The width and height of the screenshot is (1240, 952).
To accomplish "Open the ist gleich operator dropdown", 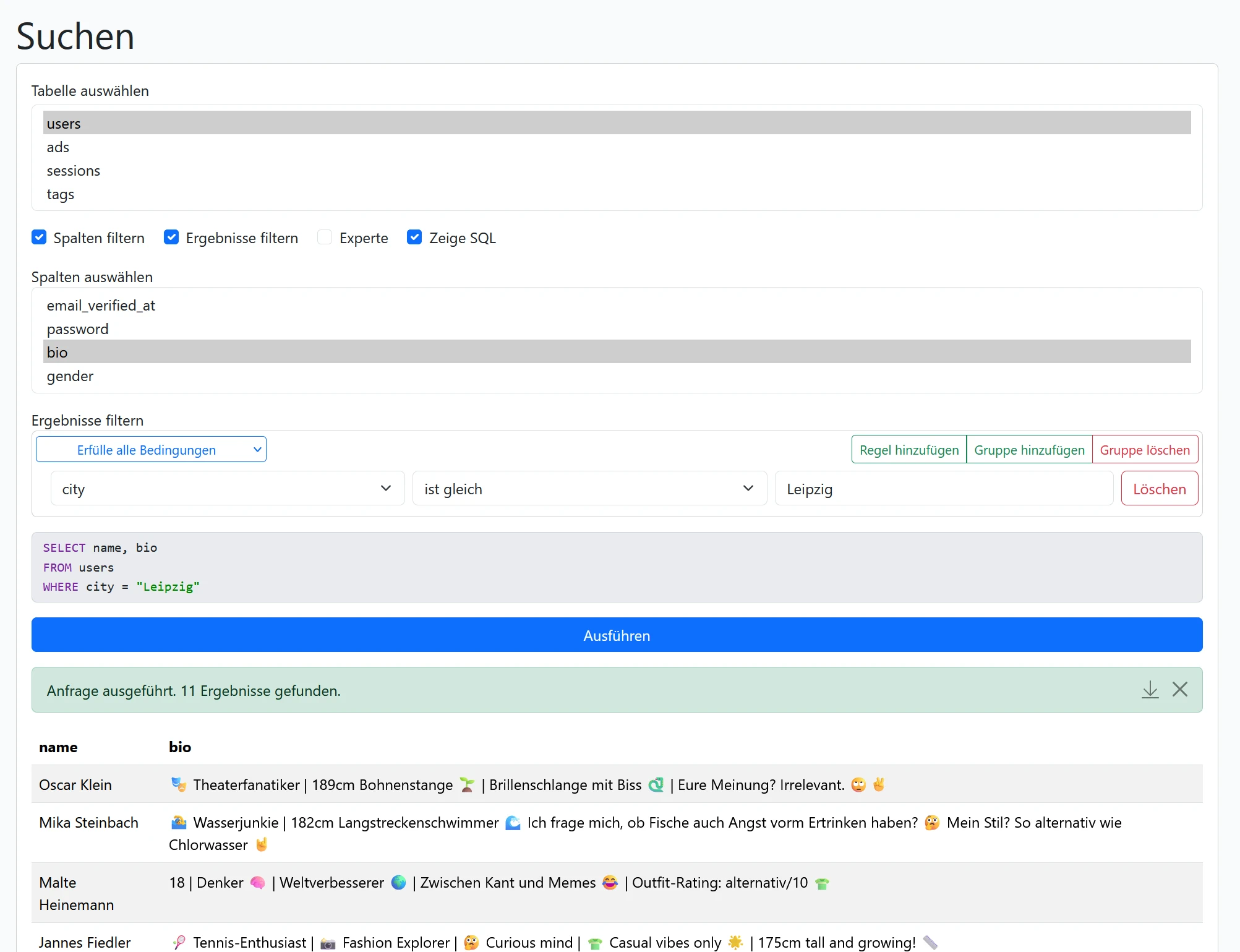I will click(x=589, y=489).
